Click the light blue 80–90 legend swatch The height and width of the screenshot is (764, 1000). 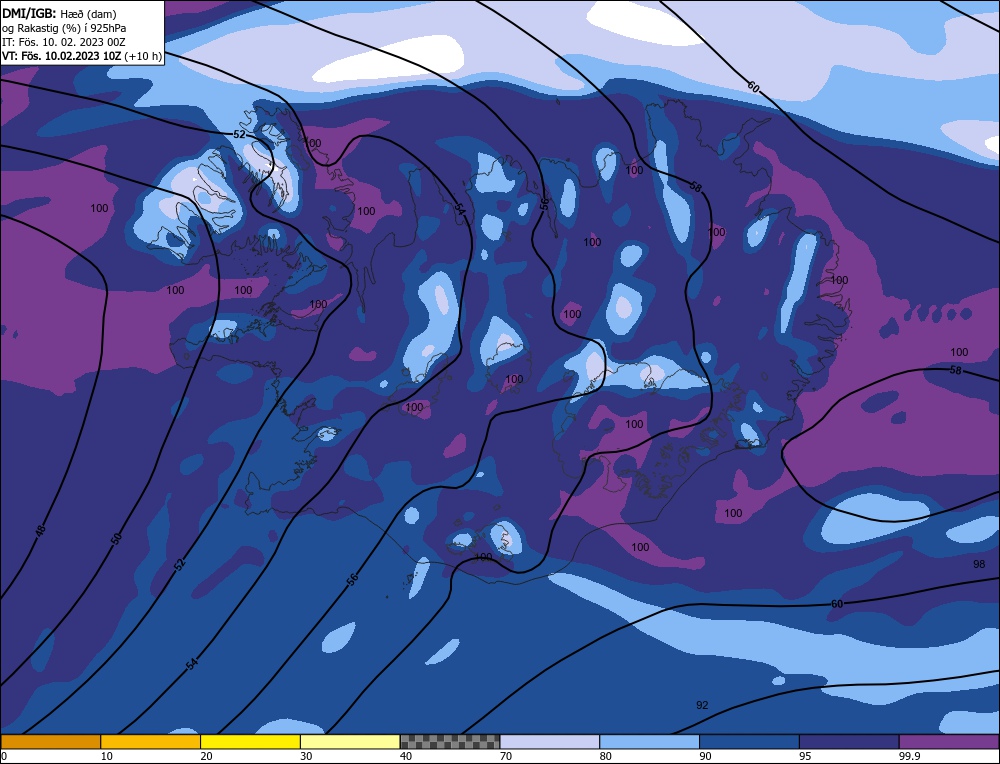click(649, 742)
